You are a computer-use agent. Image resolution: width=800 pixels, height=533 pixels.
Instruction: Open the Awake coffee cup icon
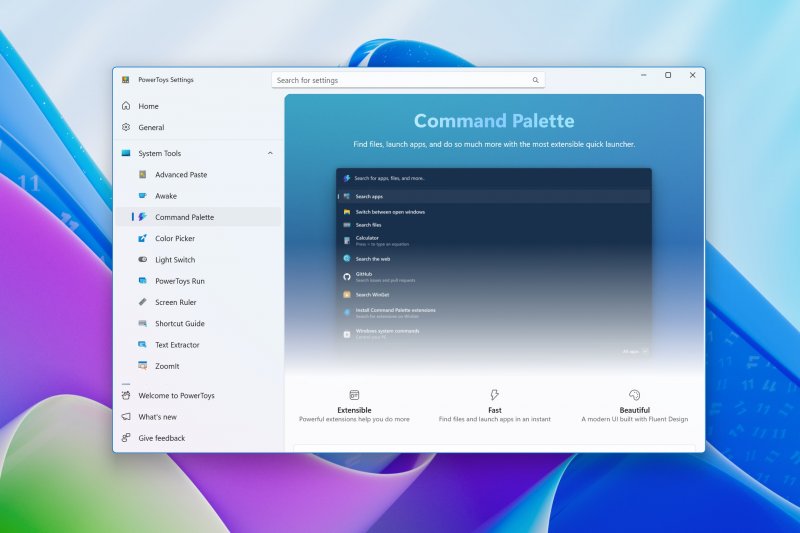143,196
